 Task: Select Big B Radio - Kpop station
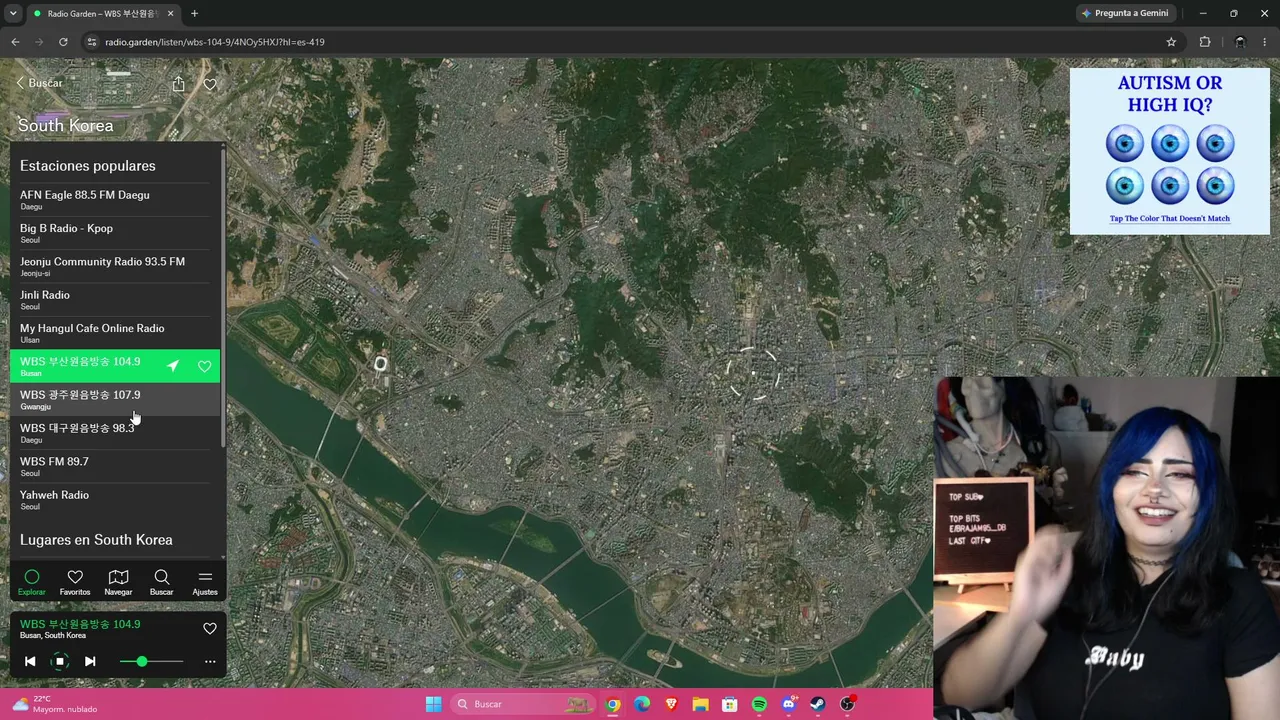point(115,233)
